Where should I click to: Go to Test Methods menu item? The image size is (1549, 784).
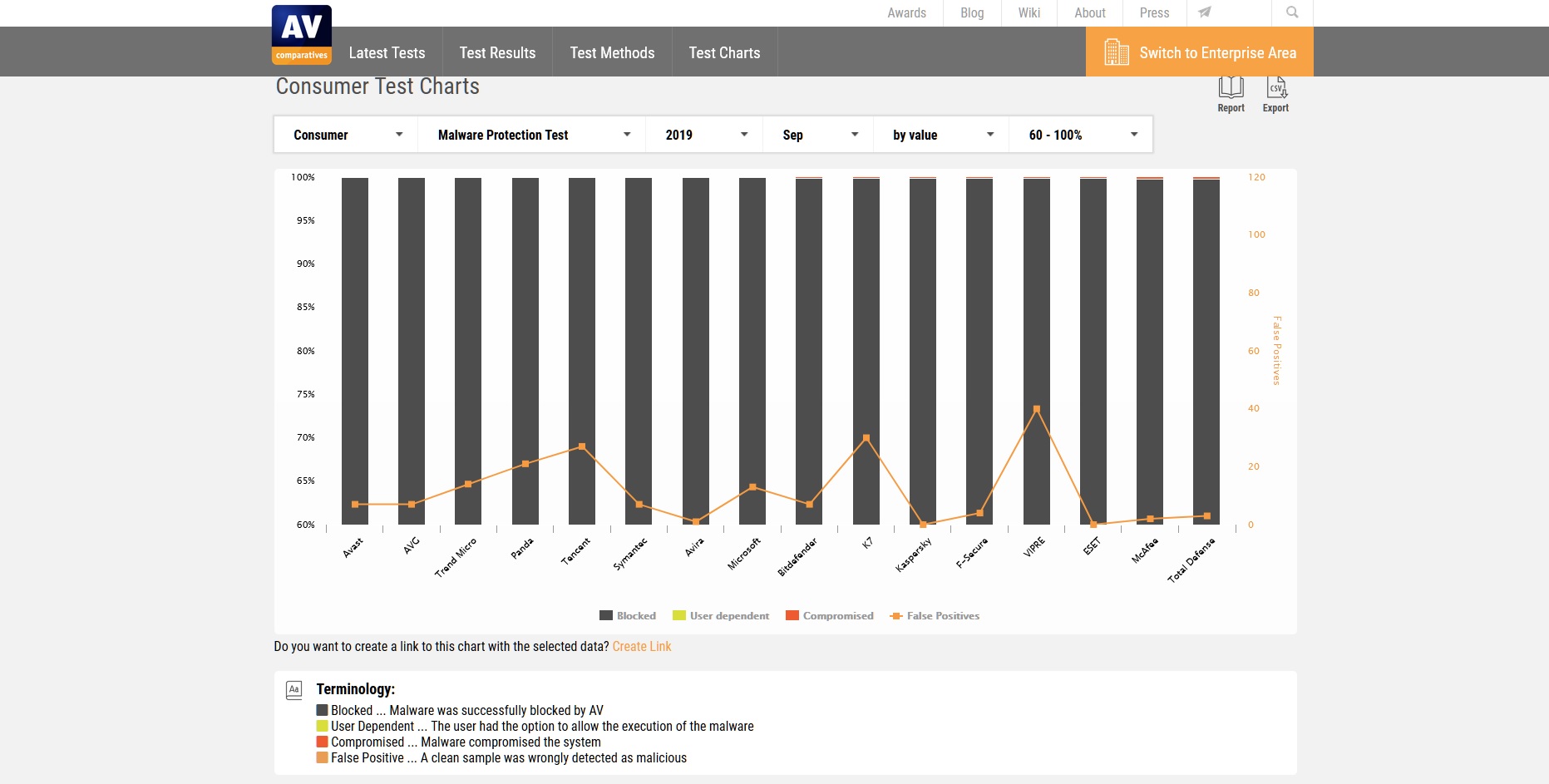(x=612, y=53)
